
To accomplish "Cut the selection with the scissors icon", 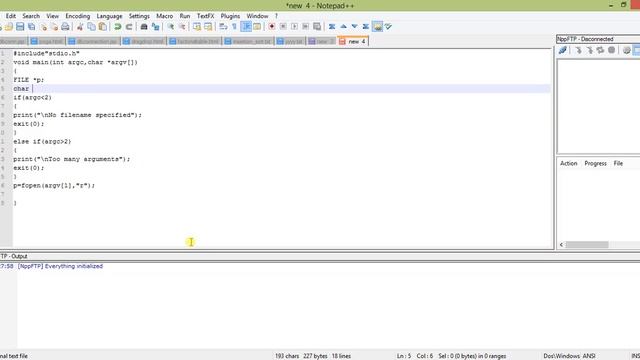I will pyautogui.click(x=80, y=27).
